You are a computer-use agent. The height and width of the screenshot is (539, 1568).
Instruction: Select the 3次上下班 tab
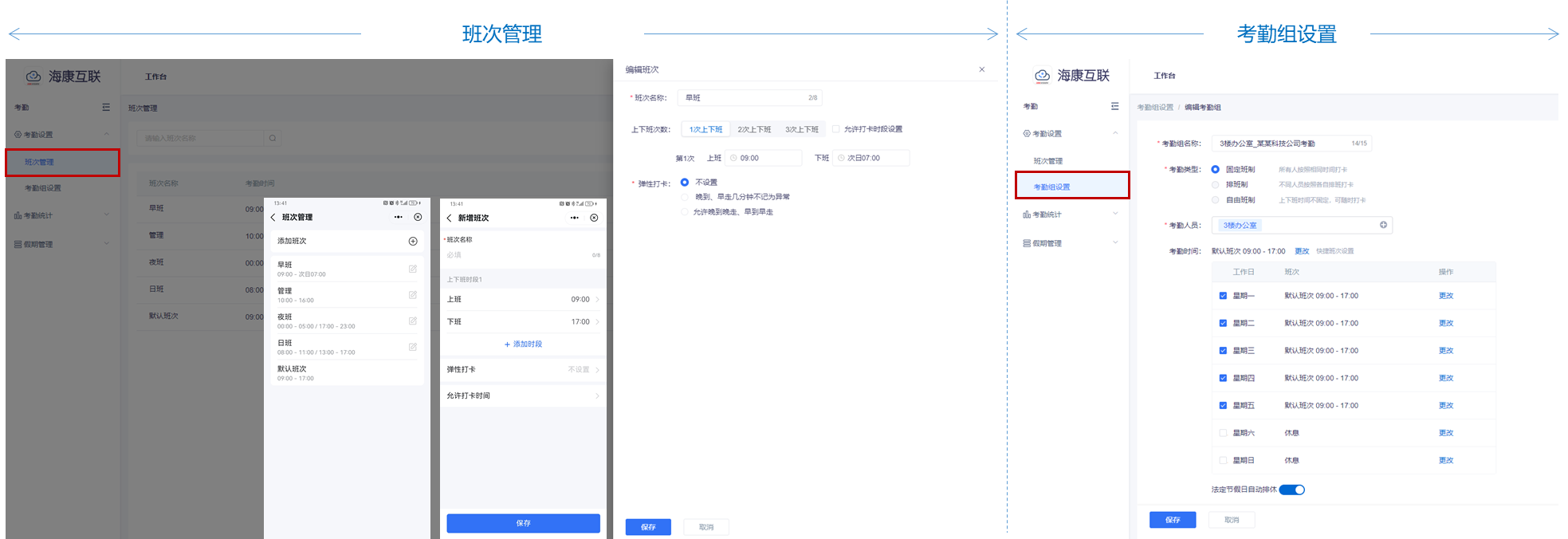point(801,129)
